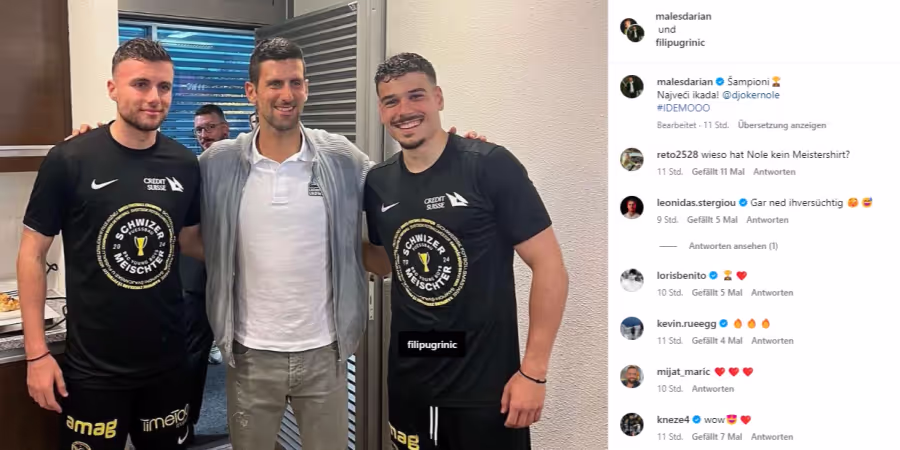Open leonidas.stergiou commenter avatar

[631, 207]
